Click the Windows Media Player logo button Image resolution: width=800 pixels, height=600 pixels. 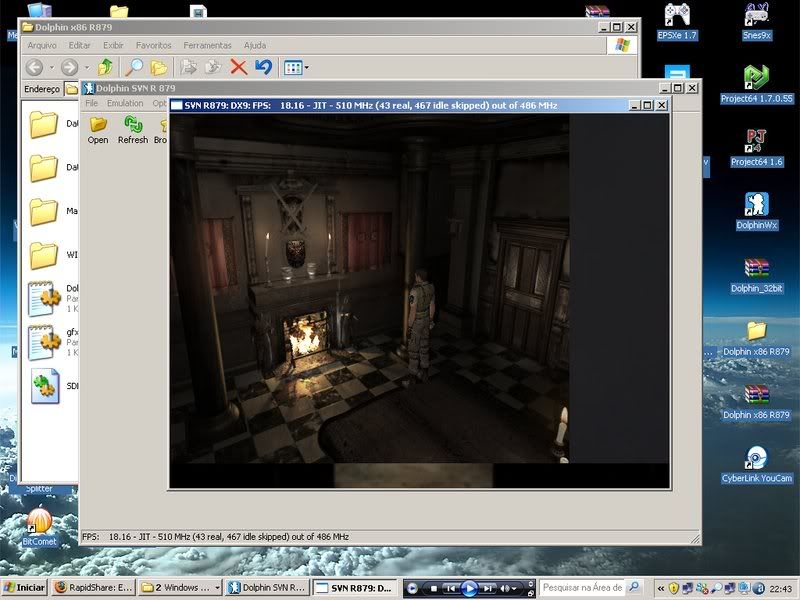(412, 589)
